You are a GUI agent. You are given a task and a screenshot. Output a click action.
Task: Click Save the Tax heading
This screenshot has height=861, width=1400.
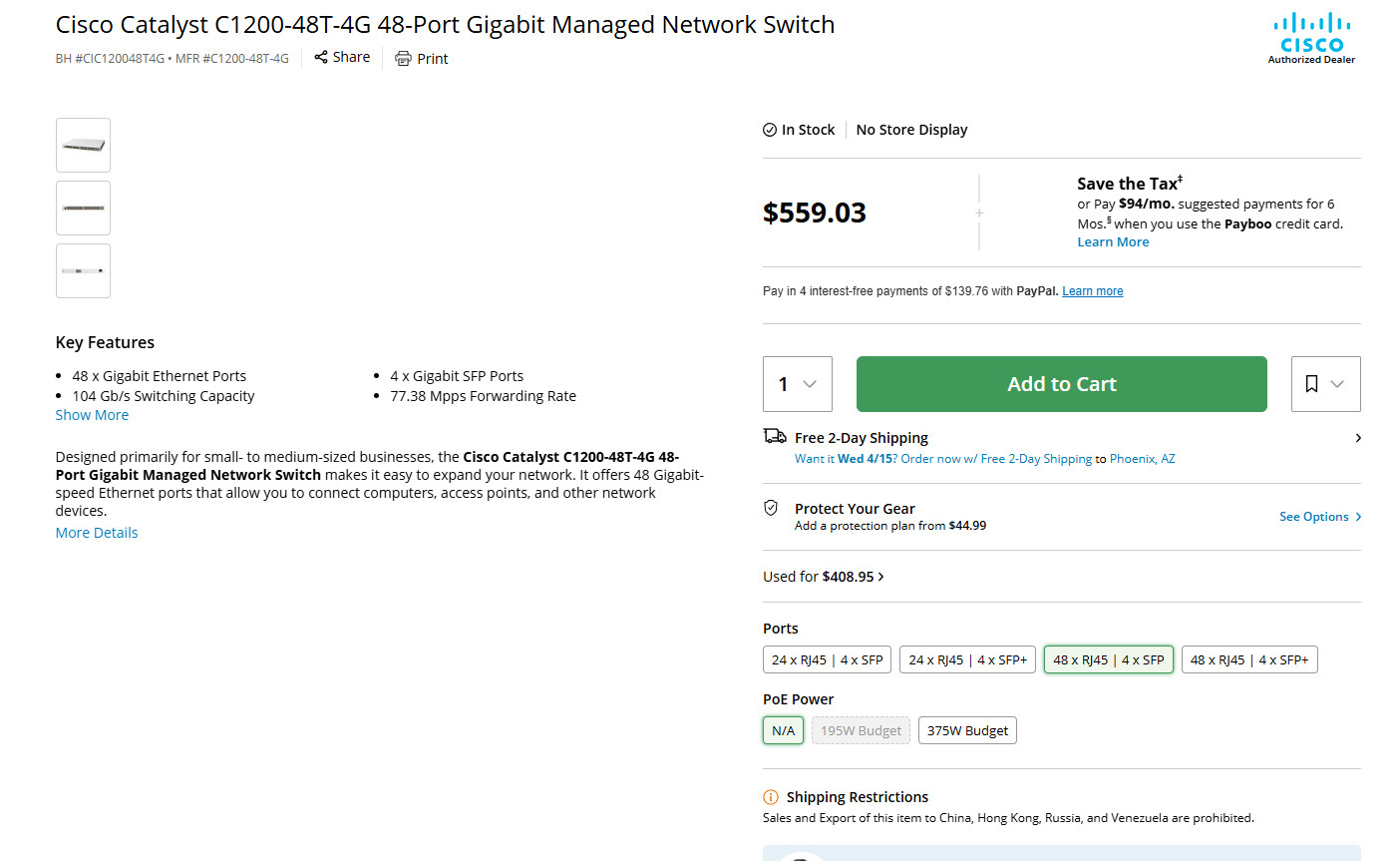click(x=1130, y=184)
